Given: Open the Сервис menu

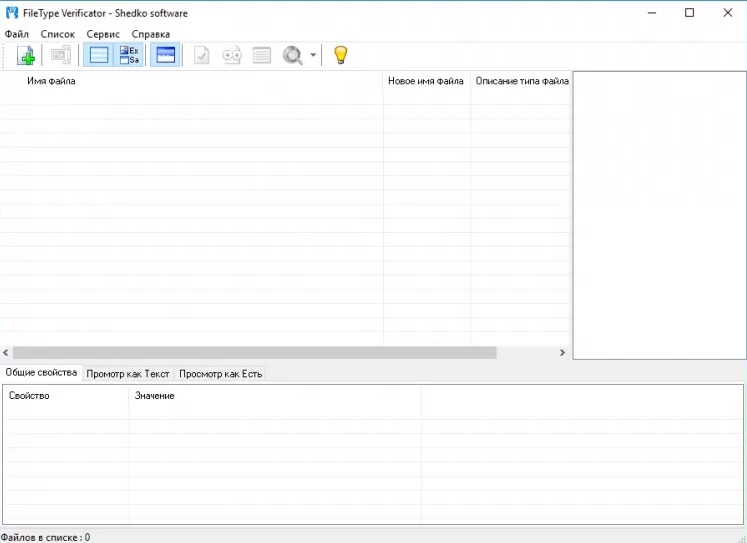Looking at the screenshot, I should click(x=103, y=34).
